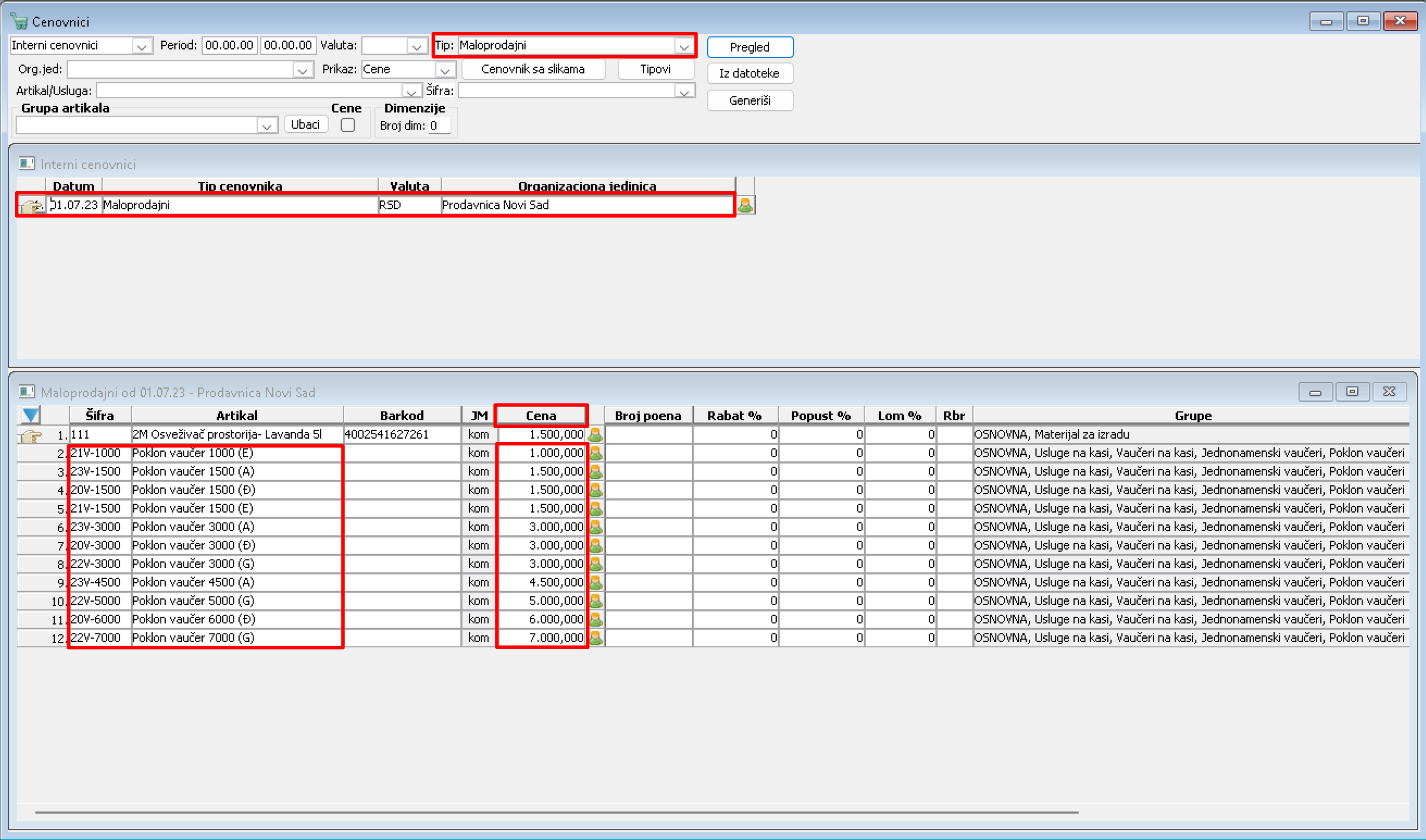Click the horizontal scrollbar at bottom

coord(556,812)
